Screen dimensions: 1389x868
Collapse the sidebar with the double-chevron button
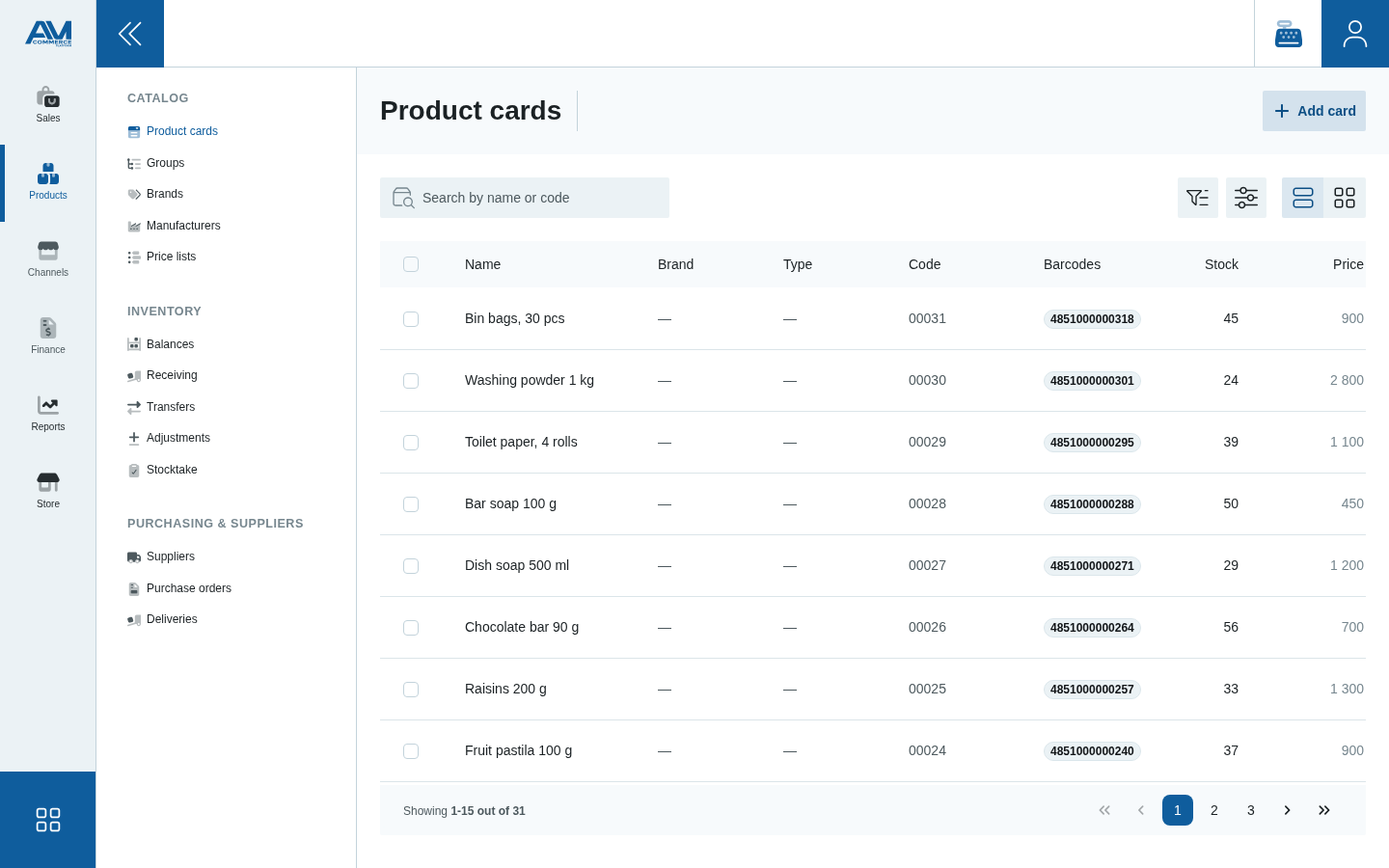pyautogui.click(x=130, y=34)
